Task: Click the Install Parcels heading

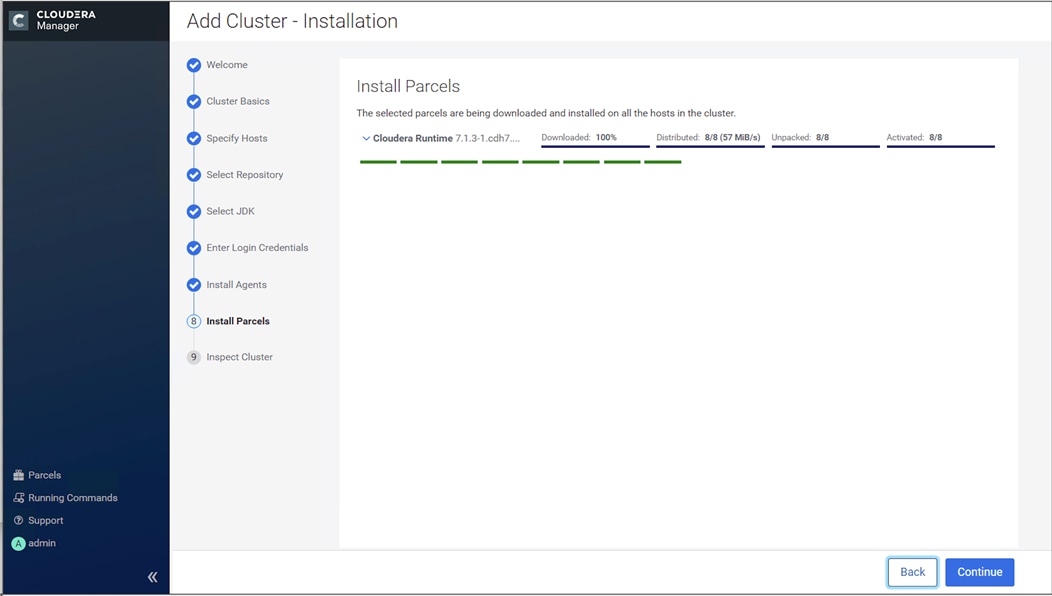Action: coord(408,87)
